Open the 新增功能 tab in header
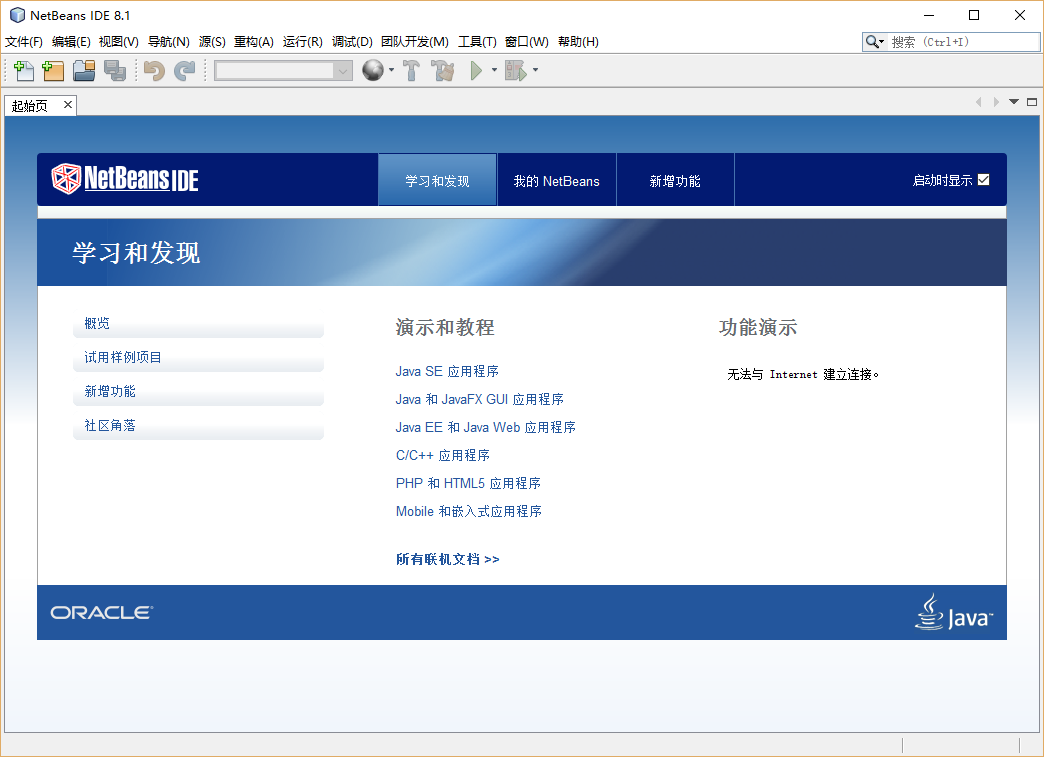This screenshot has width=1044, height=757. 675,181
